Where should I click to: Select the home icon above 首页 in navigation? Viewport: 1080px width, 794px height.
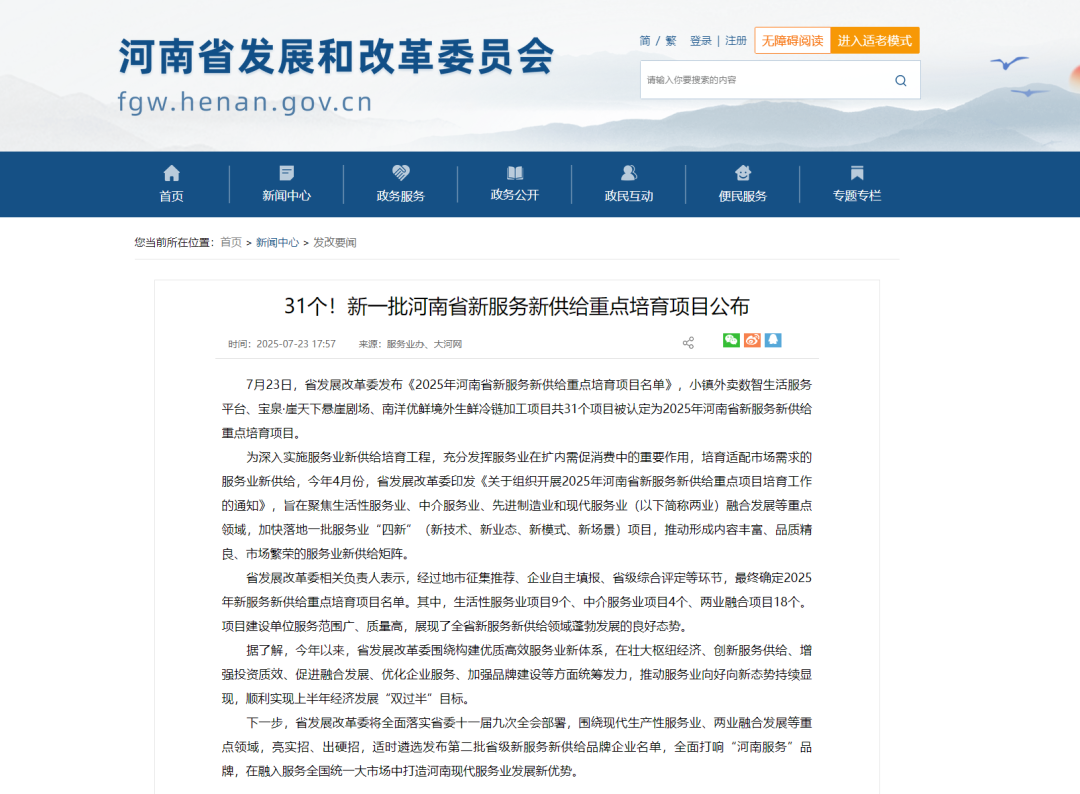pyautogui.click(x=170, y=172)
